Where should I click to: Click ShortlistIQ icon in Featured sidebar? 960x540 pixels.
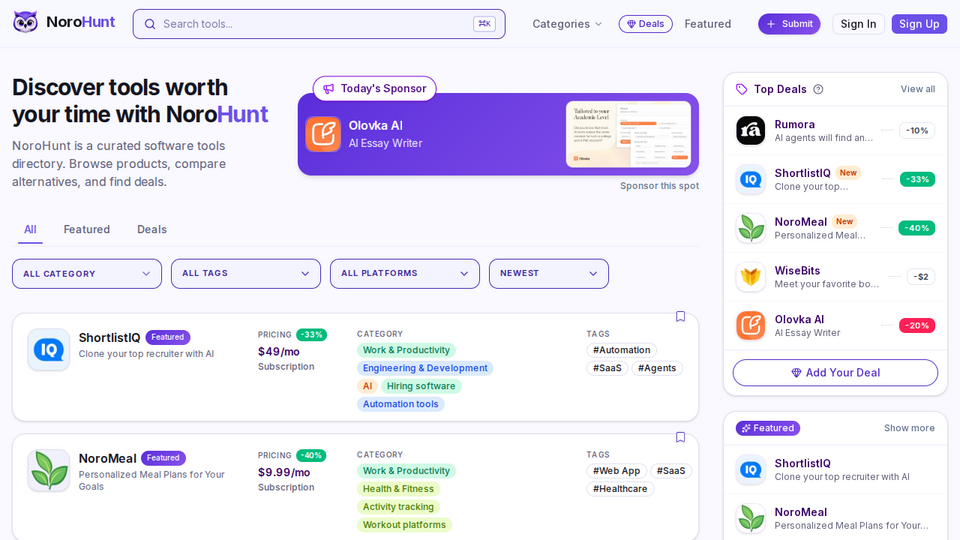pyautogui.click(x=750, y=470)
